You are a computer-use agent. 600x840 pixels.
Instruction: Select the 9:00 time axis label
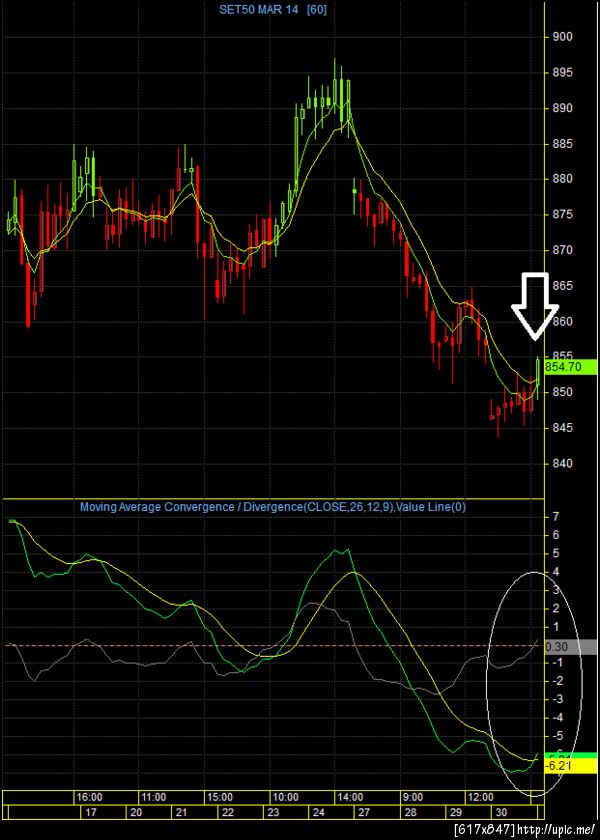413,797
